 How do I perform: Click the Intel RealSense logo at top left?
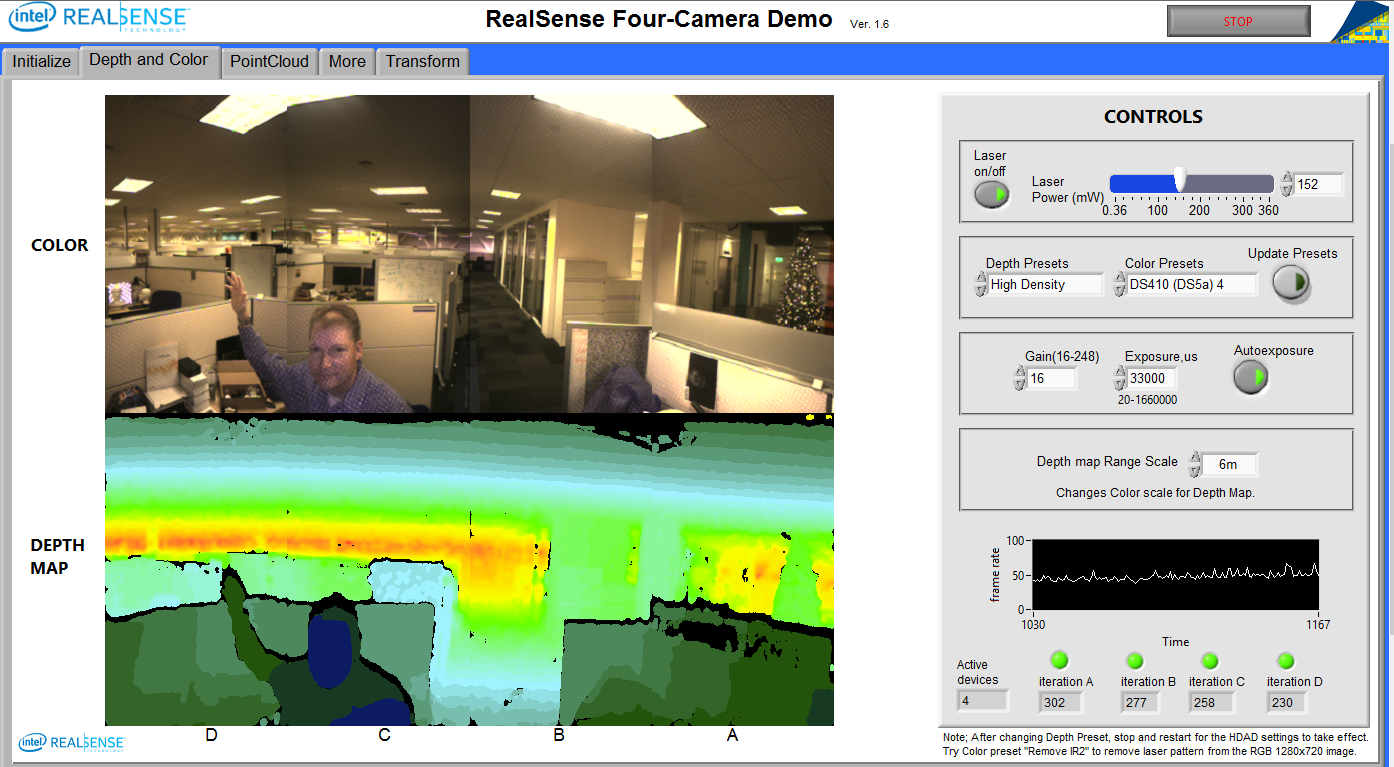[x=98, y=17]
